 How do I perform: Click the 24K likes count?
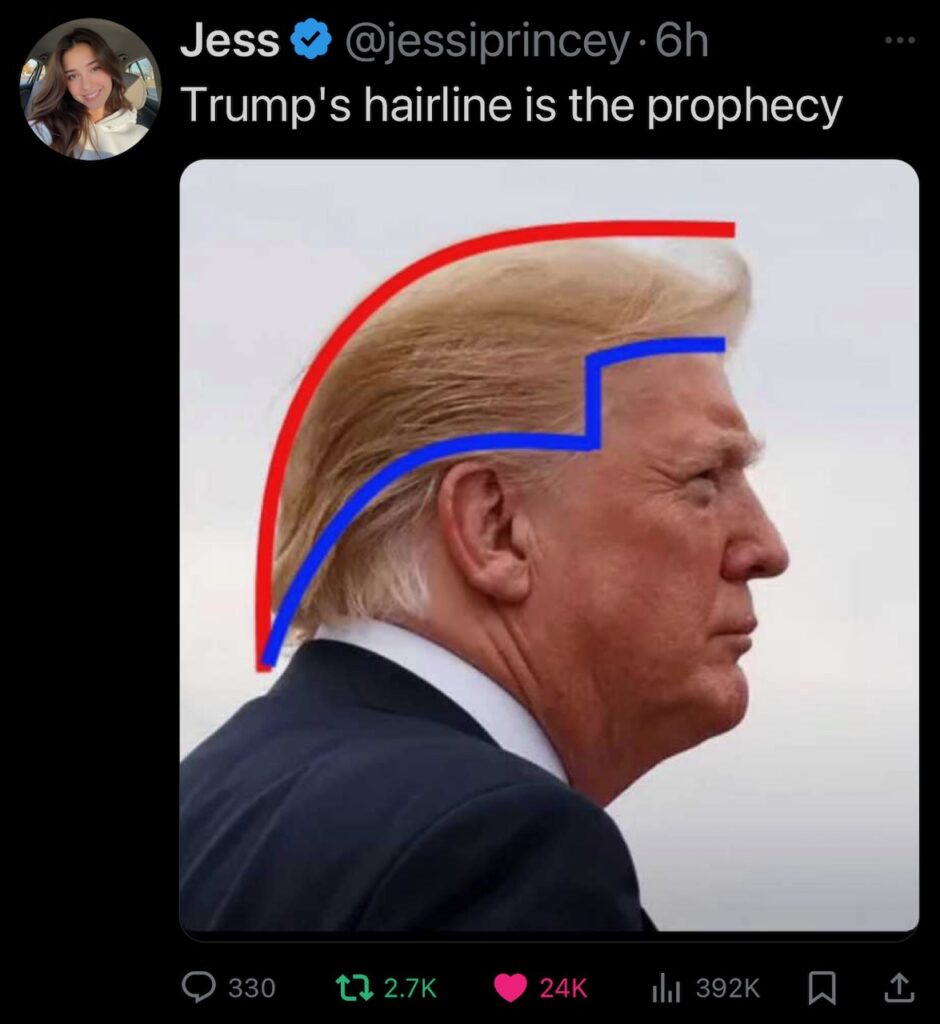[564, 987]
